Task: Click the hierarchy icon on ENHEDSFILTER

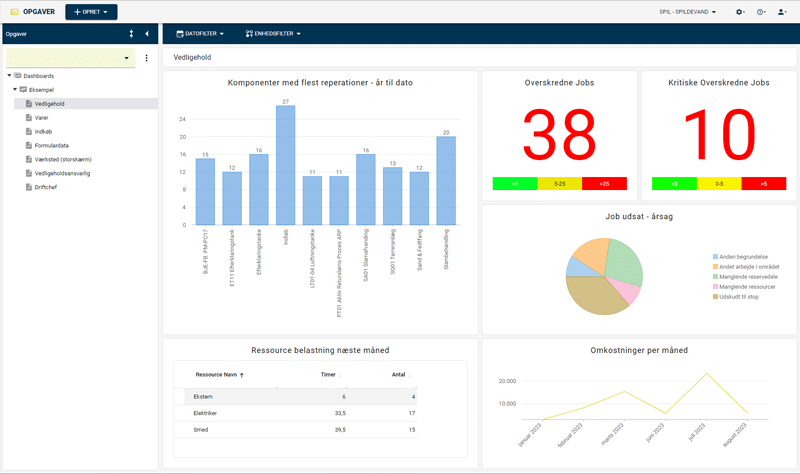Action: [x=249, y=34]
